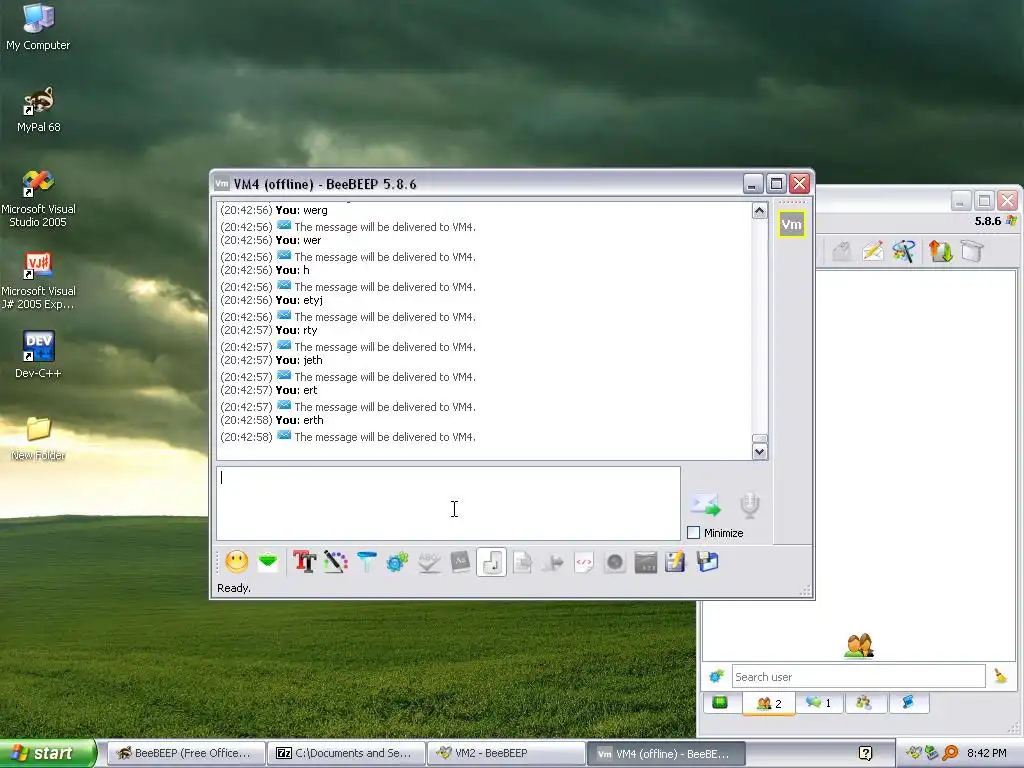1024x768 pixels.
Task: Open chat settings with blue gears icon
Action: pos(397,562)
